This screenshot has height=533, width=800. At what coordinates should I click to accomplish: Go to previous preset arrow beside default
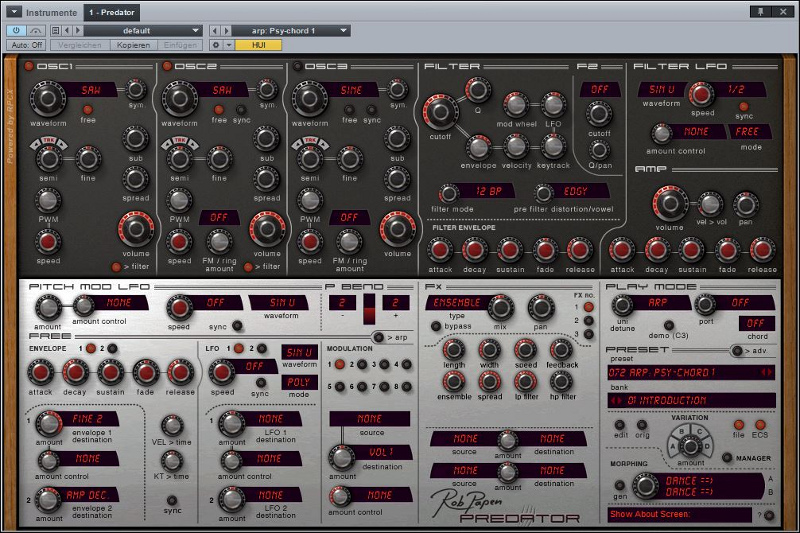[67, 31]
